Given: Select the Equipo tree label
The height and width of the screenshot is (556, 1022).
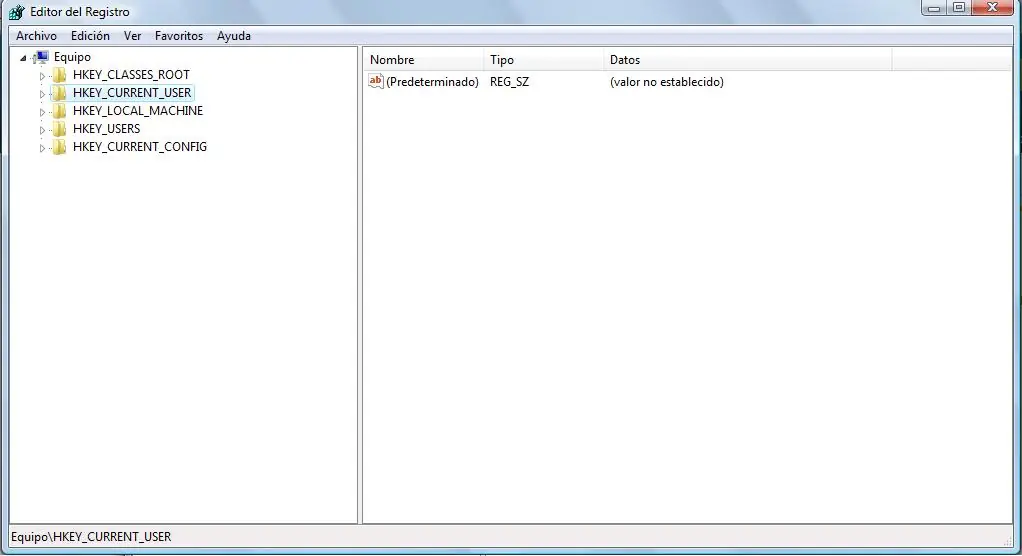Looking at the screenshot, I should click(72, 57).
